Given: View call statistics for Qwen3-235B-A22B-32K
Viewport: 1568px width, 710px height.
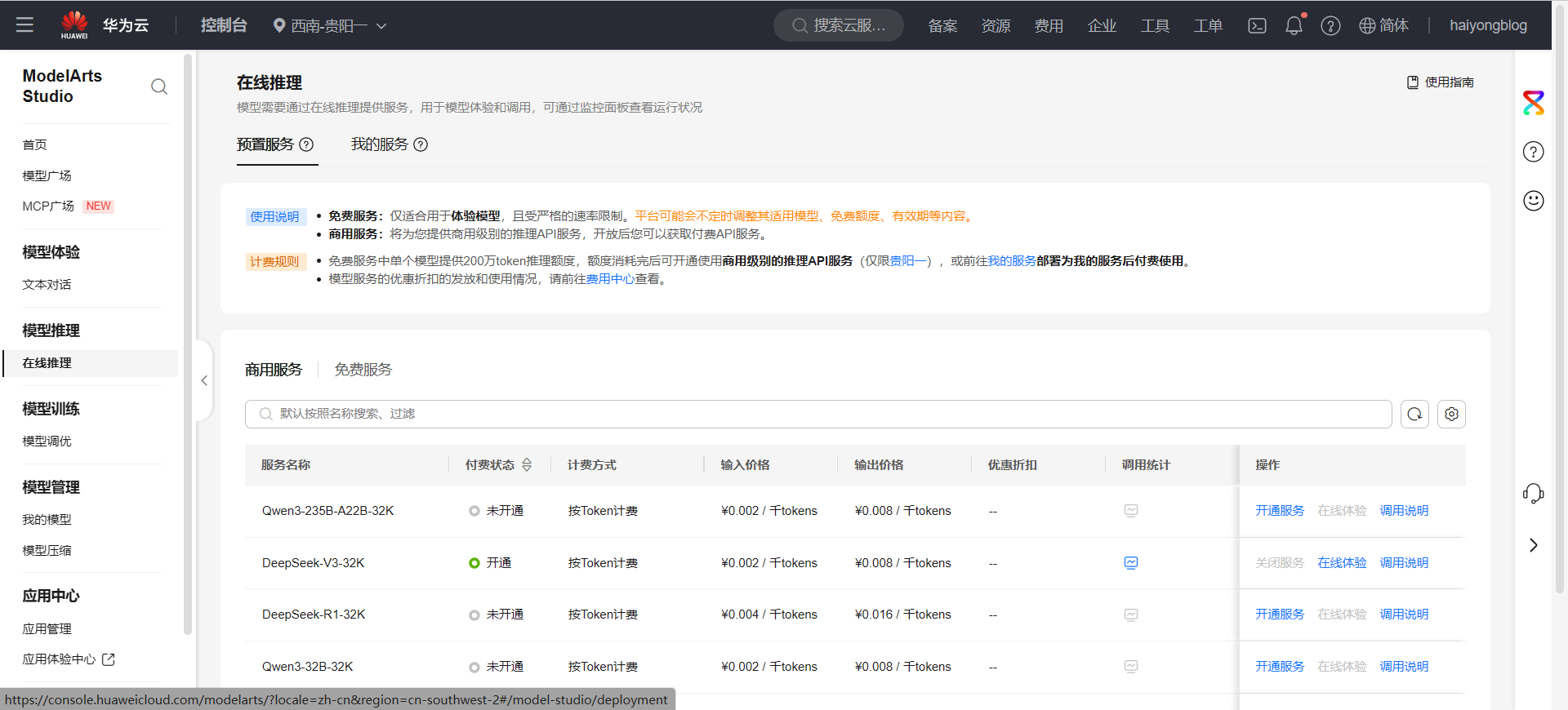Looking at the screenshot, I should tap(1131, 511).
